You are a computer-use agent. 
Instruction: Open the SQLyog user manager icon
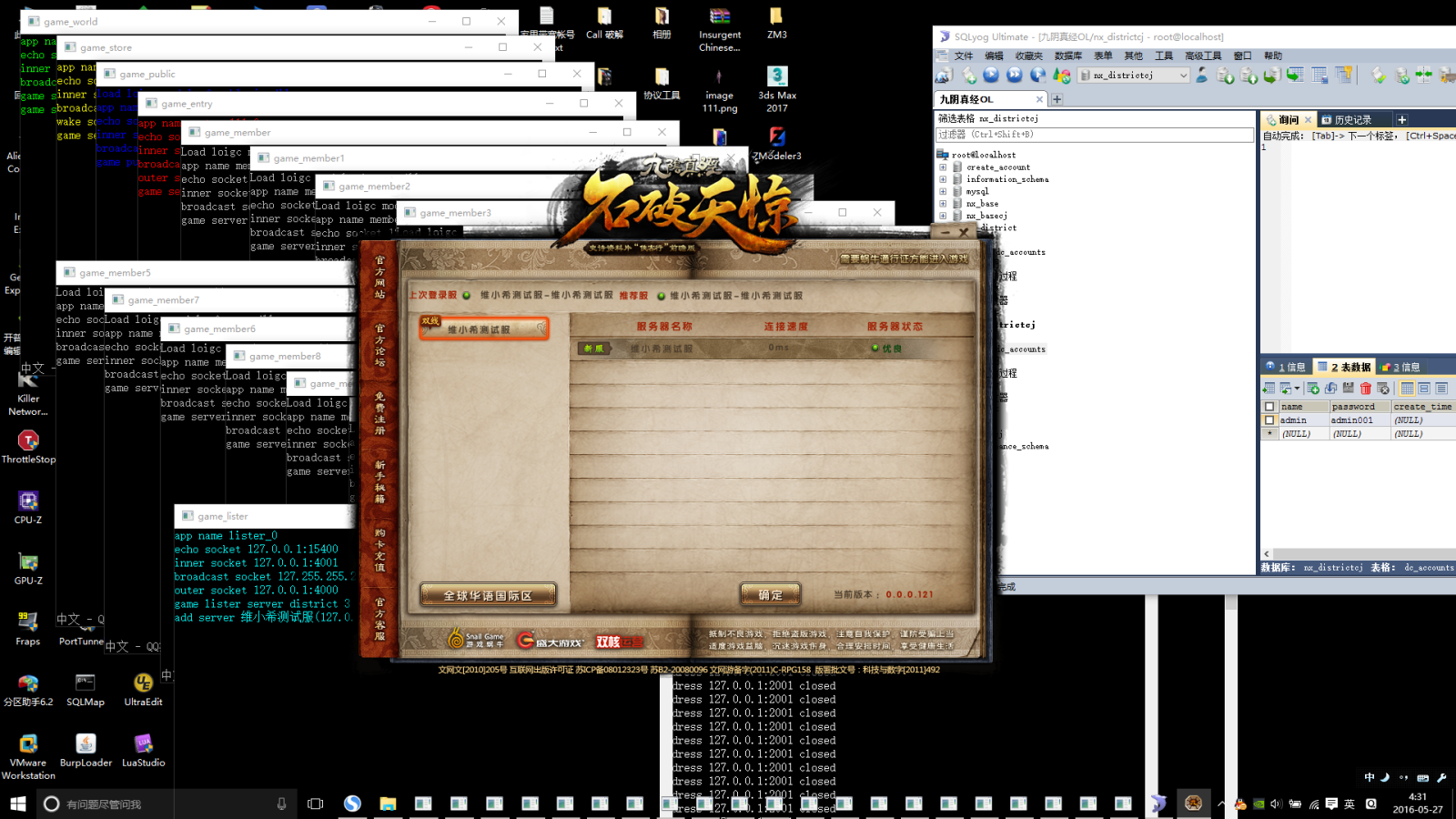pyautogui.click(x=1202, y=76)
